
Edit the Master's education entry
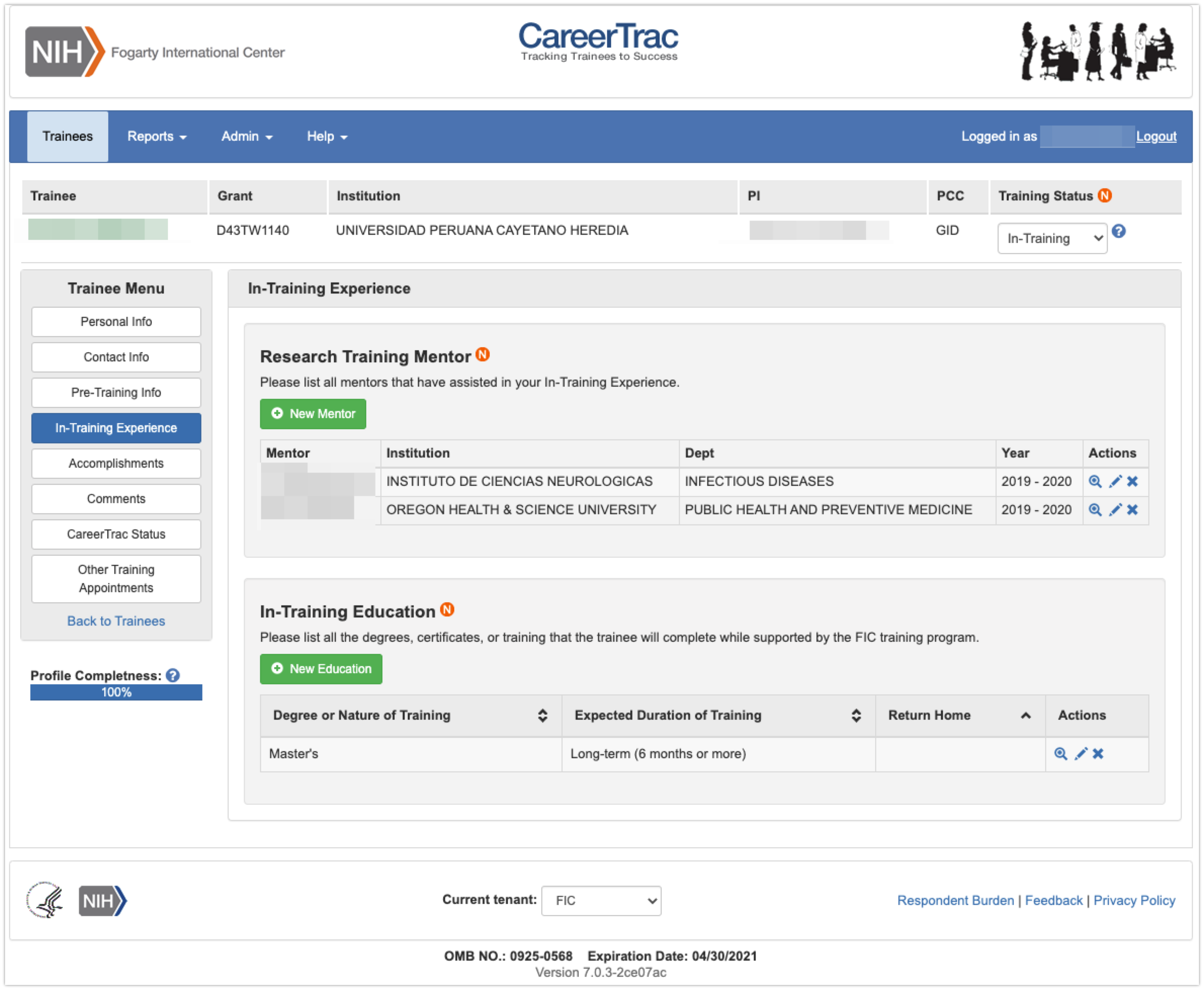point(1081,754)
